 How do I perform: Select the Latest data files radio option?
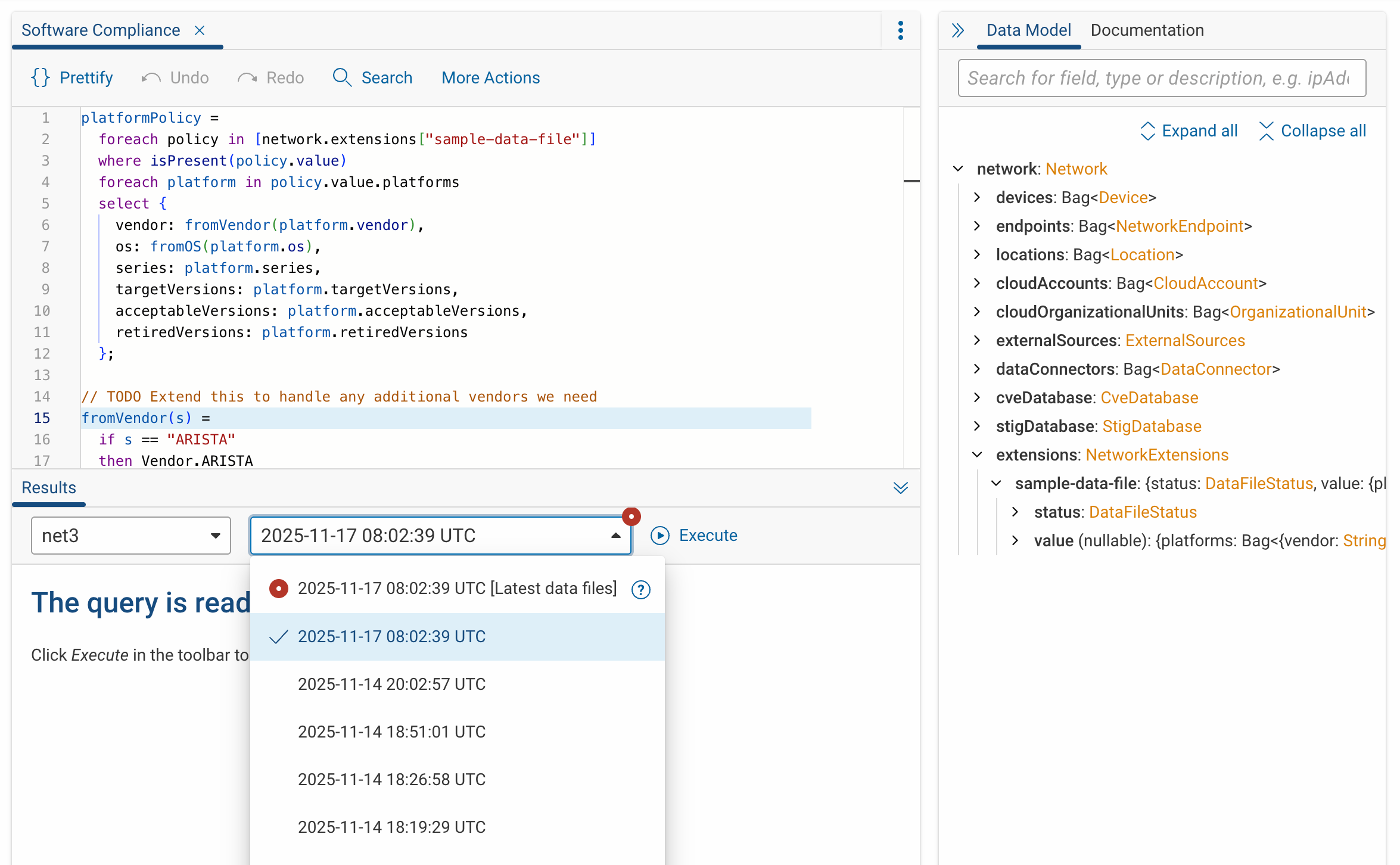click(278, 588)
